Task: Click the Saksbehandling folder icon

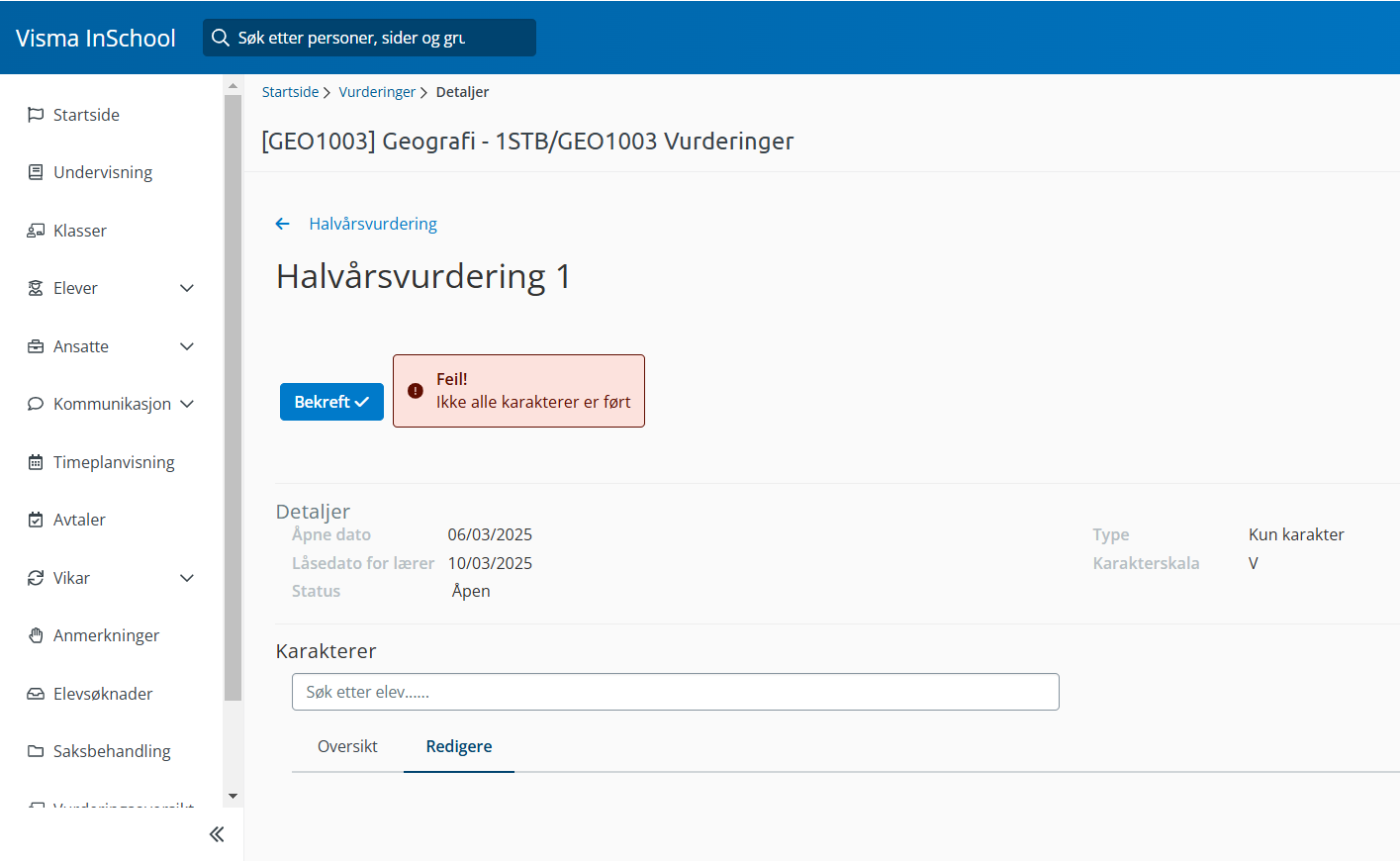Action: [36, 751]
